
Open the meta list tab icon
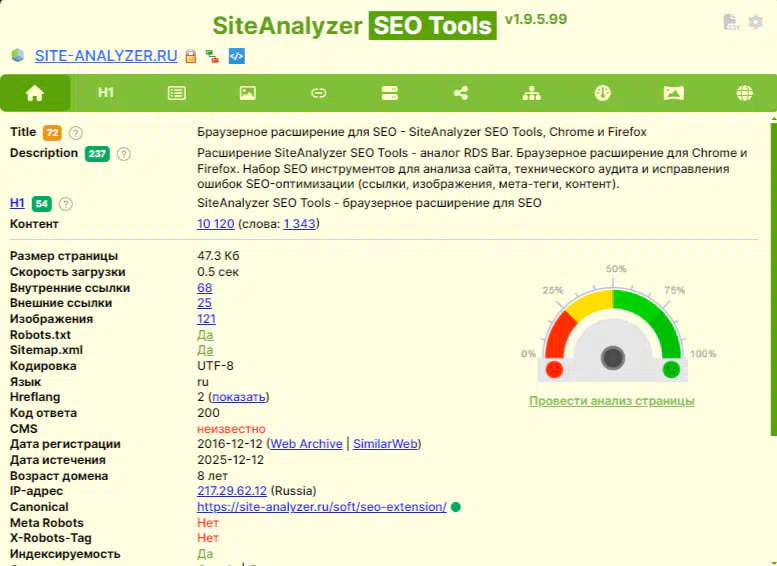(x=176, y=93)
